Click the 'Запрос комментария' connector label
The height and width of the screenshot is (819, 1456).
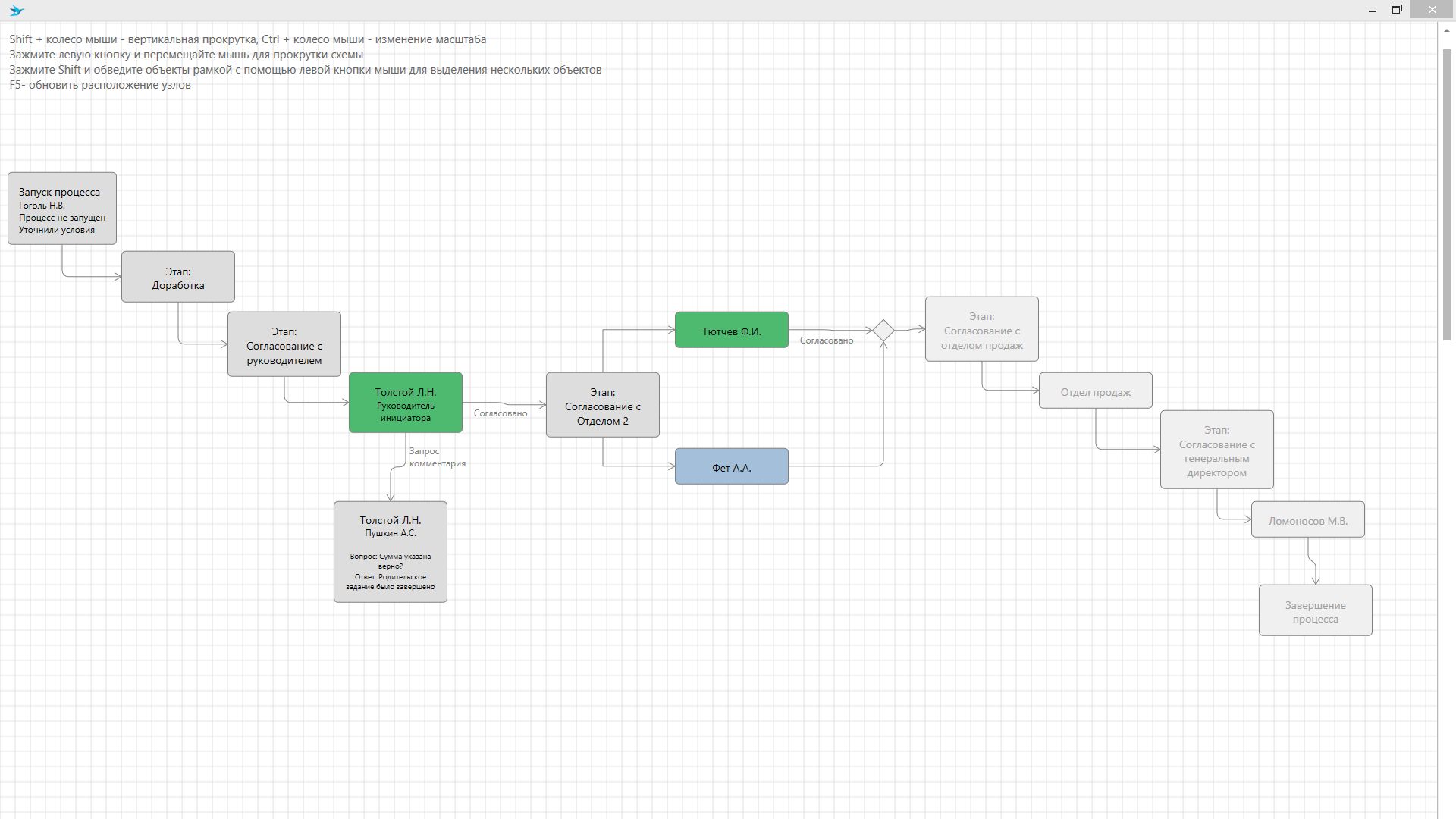click(x=437, y=457)
